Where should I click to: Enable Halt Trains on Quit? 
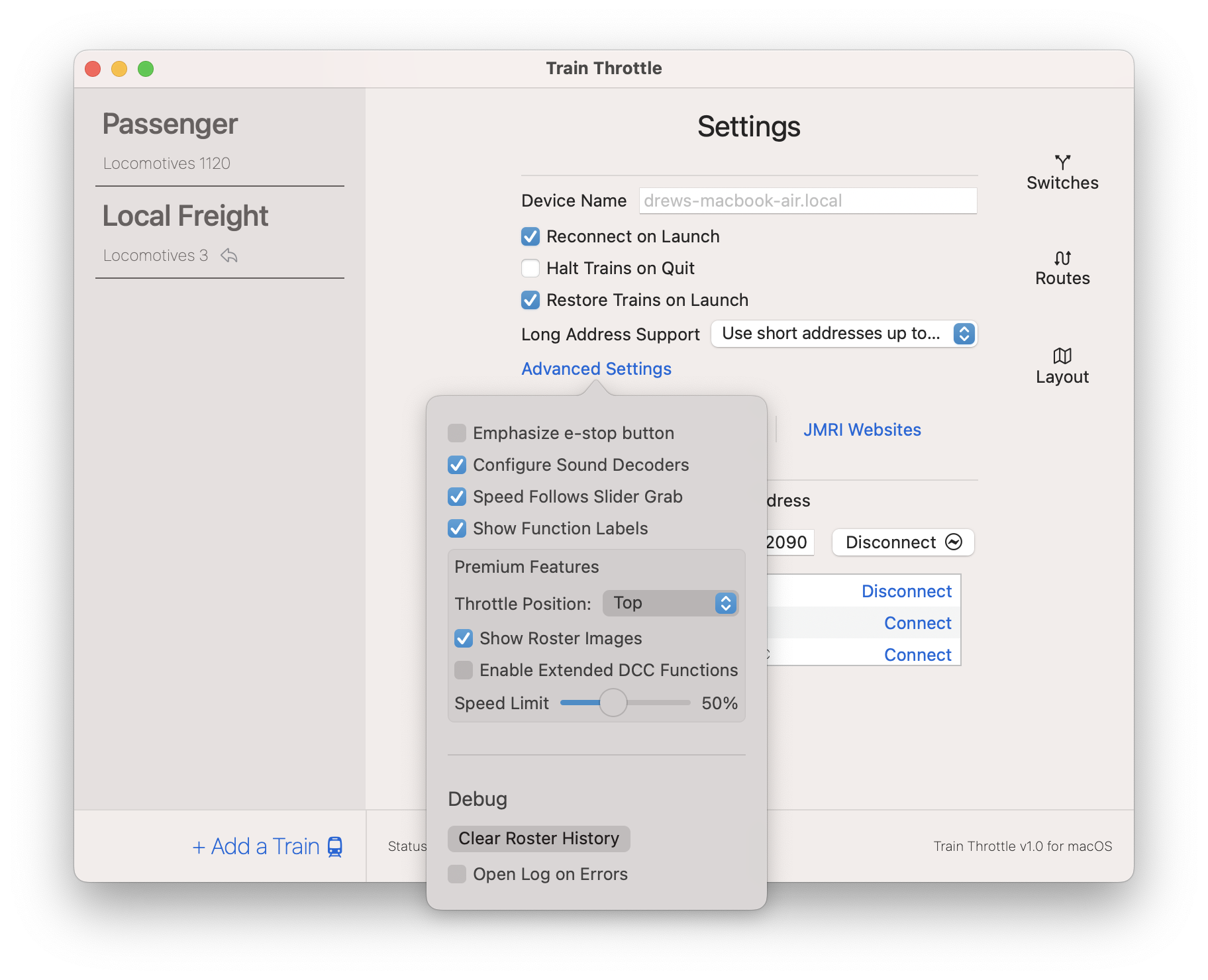(x=530, y=268)
